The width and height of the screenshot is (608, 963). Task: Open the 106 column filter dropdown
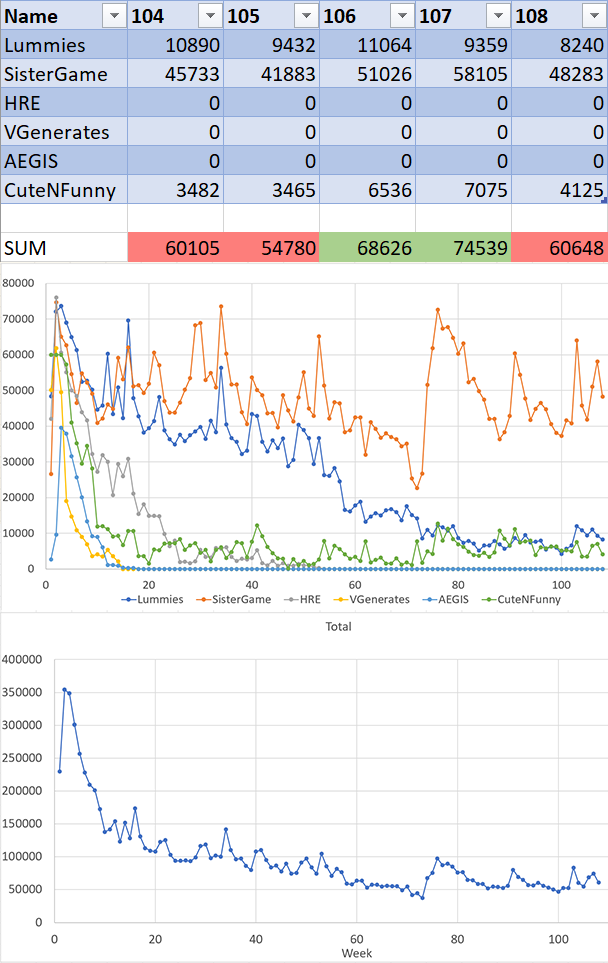coord(402,16)
